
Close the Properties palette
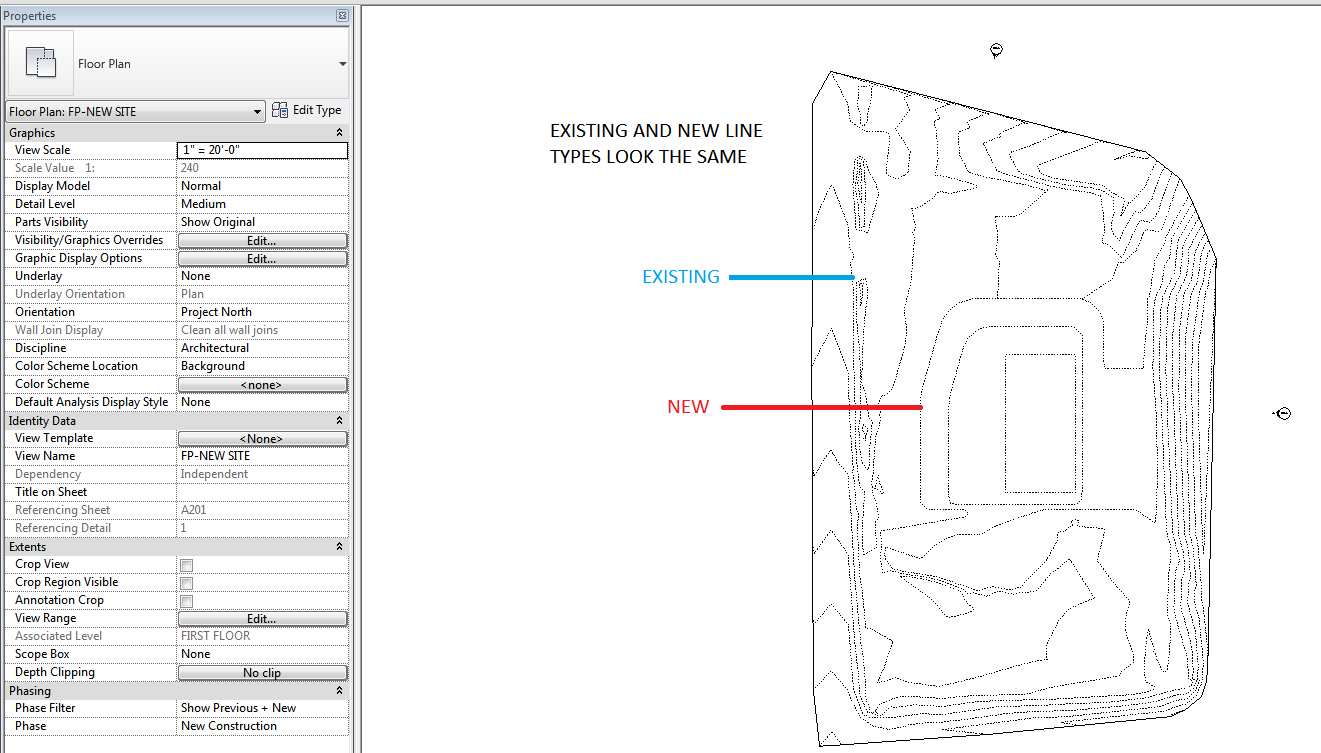(x=342, y=16)
